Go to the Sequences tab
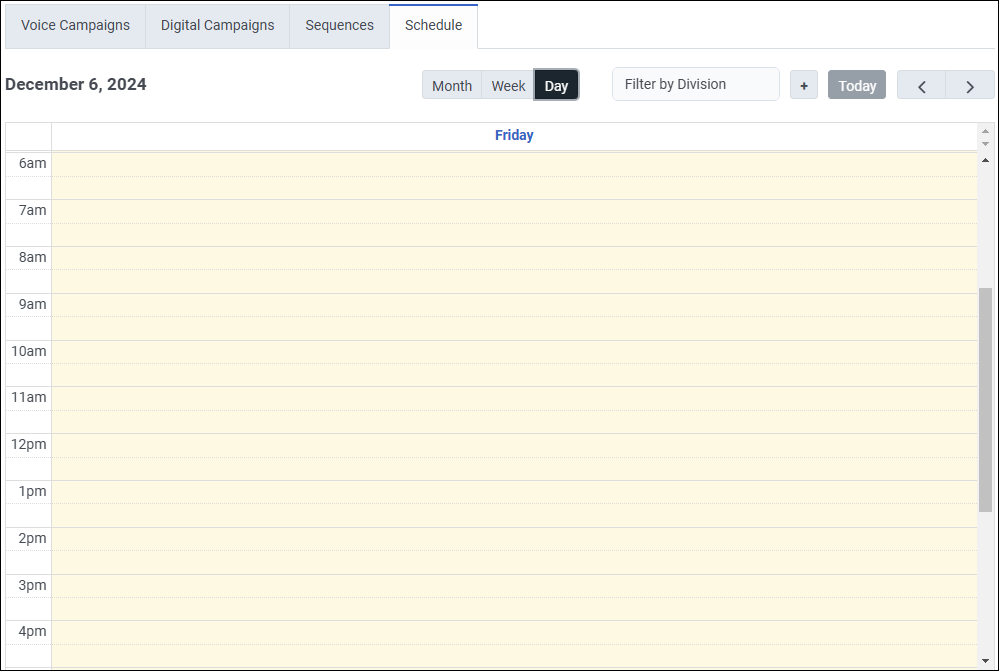Screen dimensions: 999x671 [339, 25]
